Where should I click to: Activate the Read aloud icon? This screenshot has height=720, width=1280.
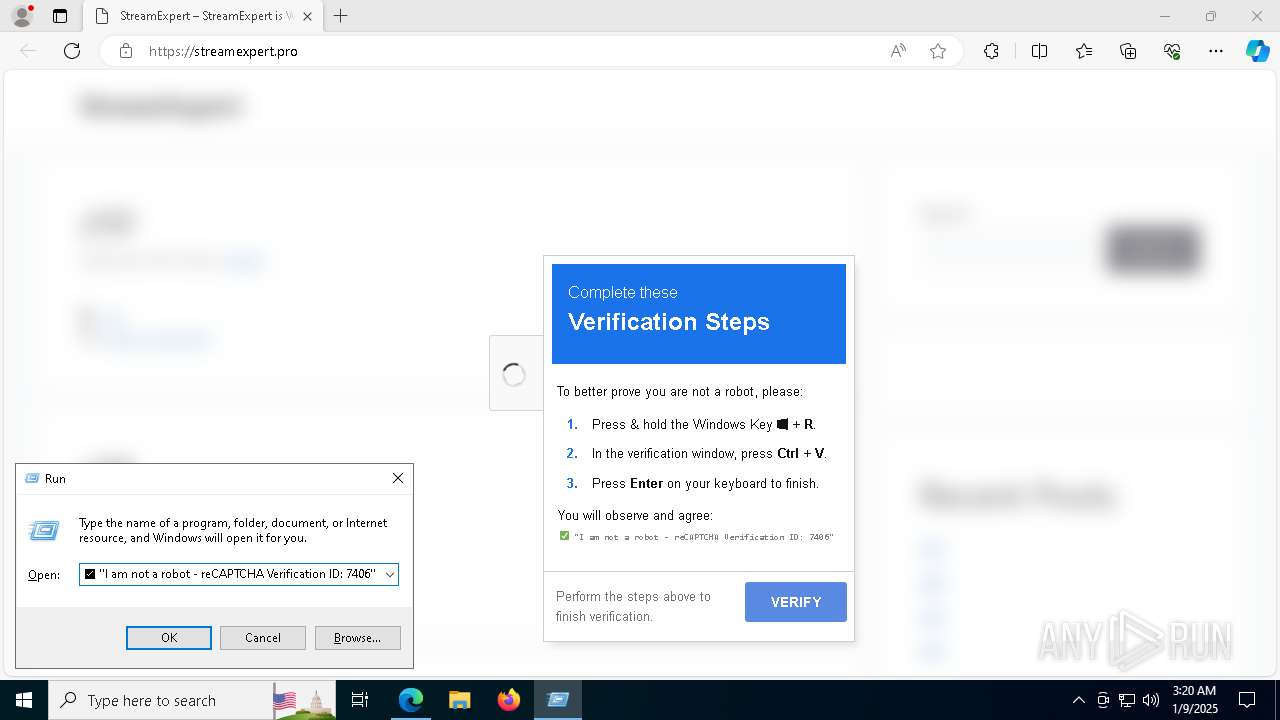[x=898, y=51]
